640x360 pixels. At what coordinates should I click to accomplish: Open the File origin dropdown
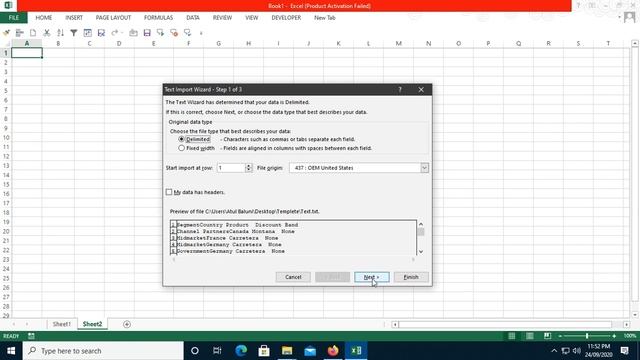tap(424, 168)
